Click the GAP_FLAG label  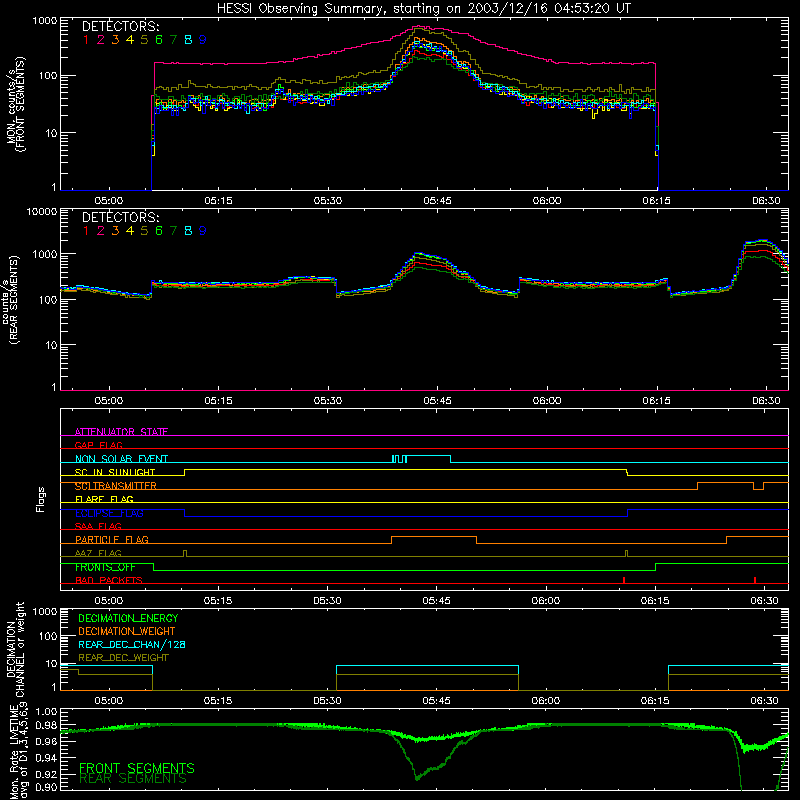(98, 445)
